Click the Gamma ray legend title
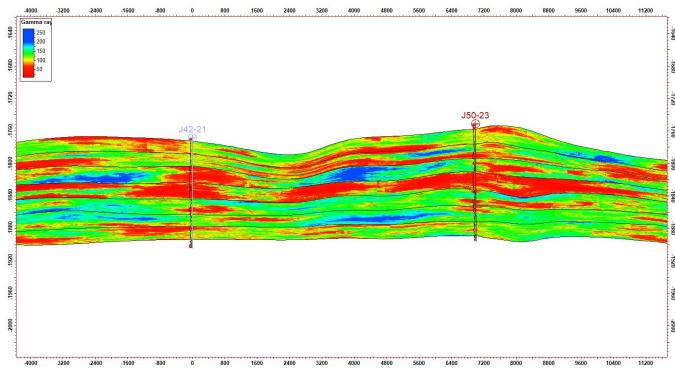This screenshot has height=369, width=675. coord(36,22)
